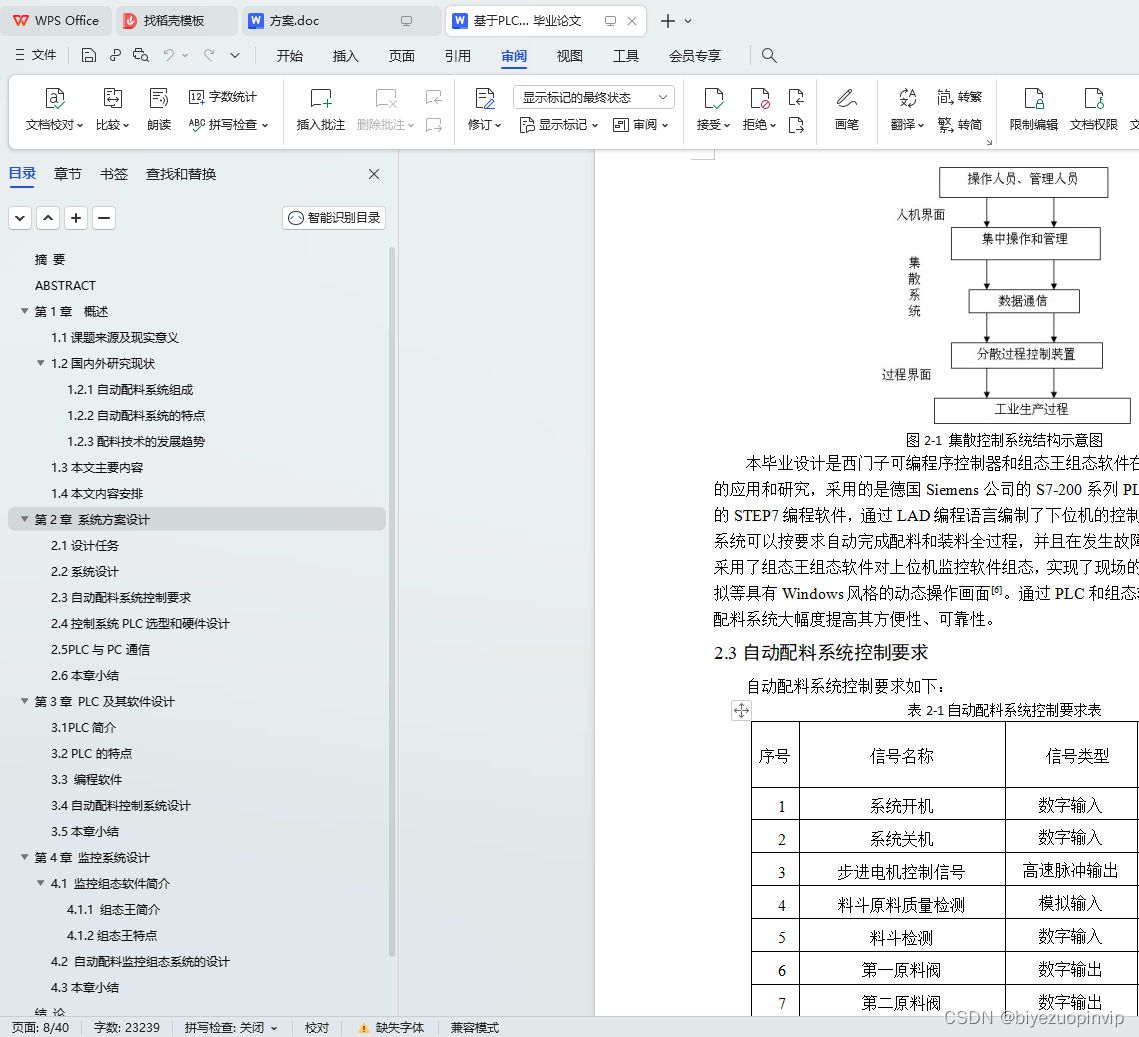1139x1037 pixels.
Task: Open the 文件 menu
Action: pyautogui.click(x=36, y=55)
